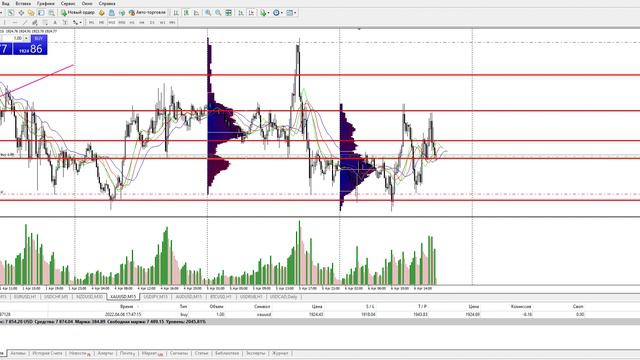Click the Новый ордер button

78,13
